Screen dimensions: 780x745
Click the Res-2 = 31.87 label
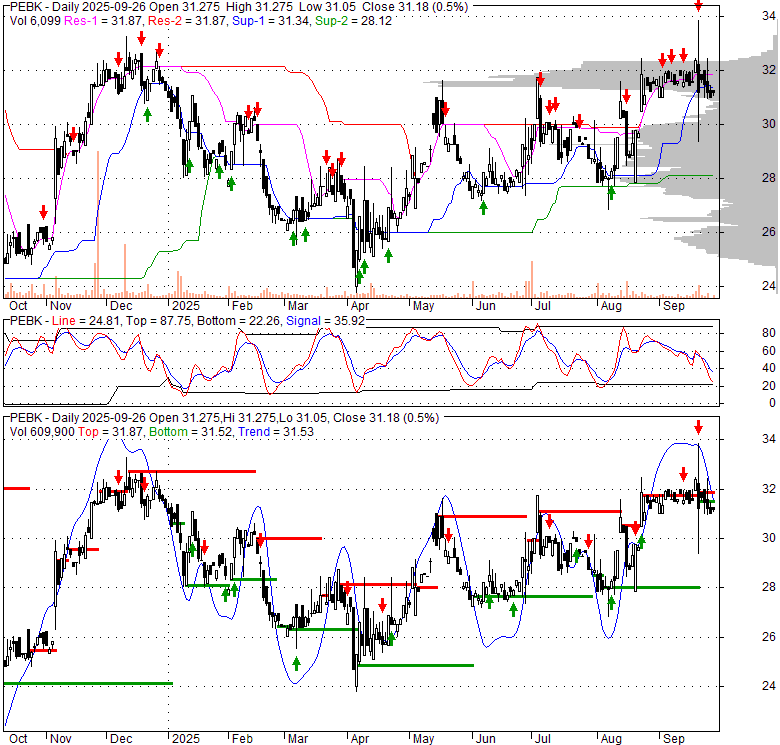click(x=187, y=21)
